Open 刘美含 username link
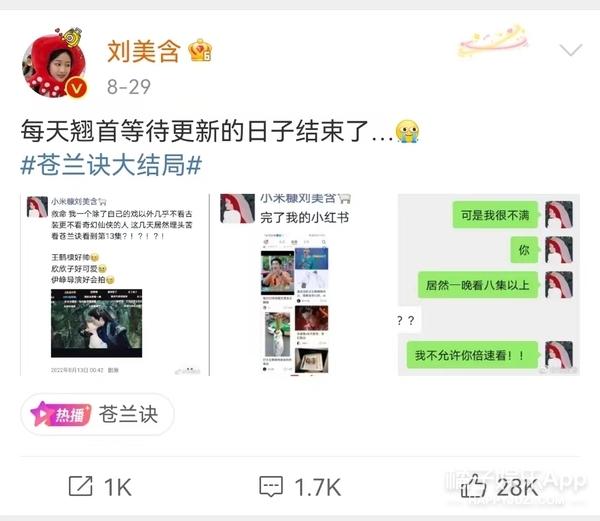This screenshot has width=600, height=521. pyautogui.click(x=143, y=51)
